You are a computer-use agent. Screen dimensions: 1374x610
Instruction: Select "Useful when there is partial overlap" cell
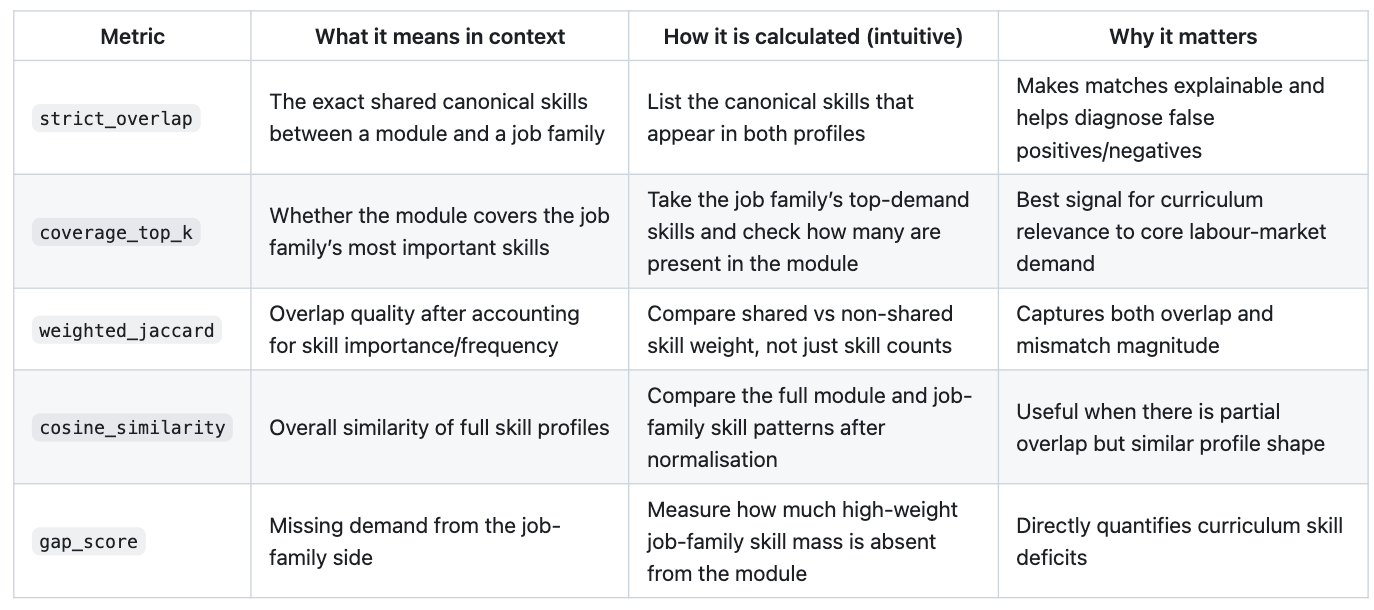(1170, 427)
